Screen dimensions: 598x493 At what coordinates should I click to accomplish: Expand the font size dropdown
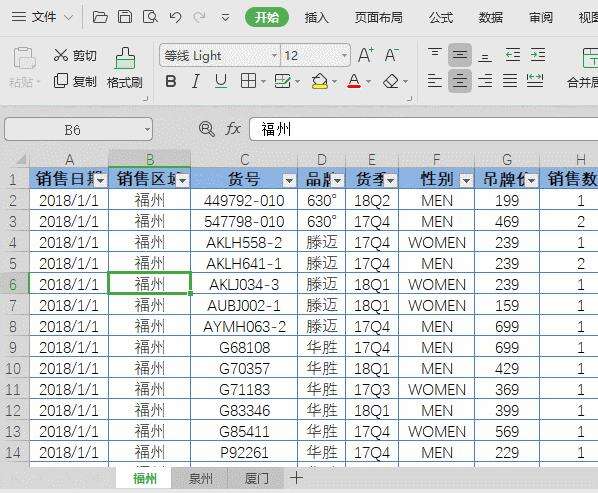tap(344, 56)
